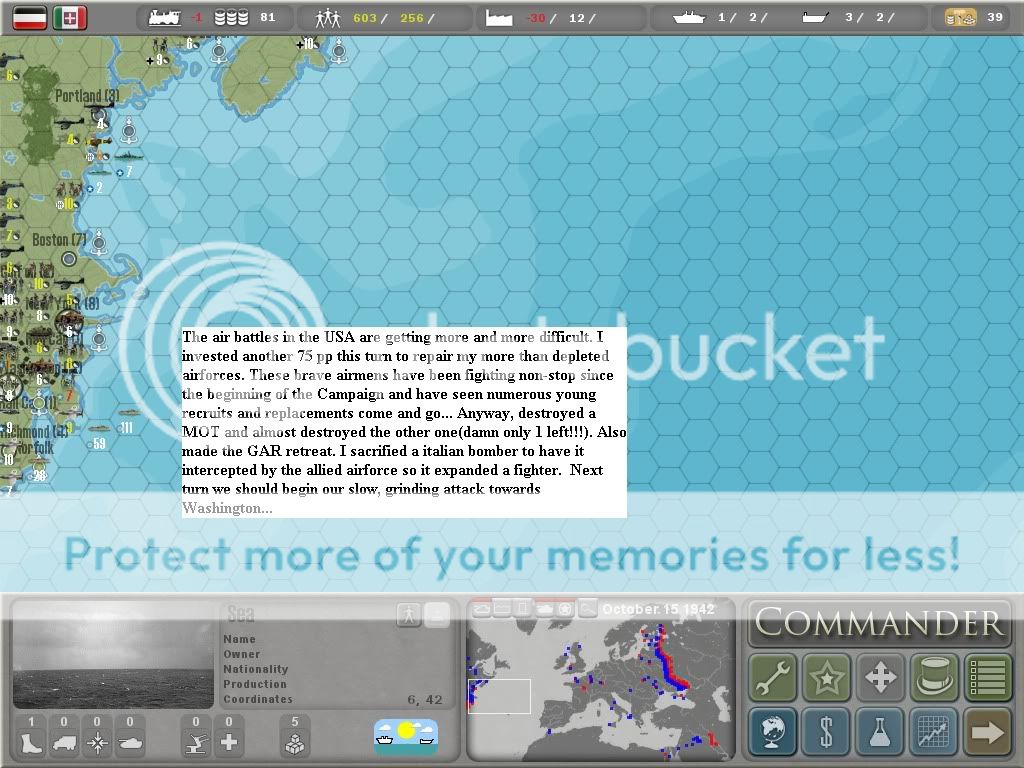
Task: Toggle the tank filter above the minimap
Action: point(544,609)
